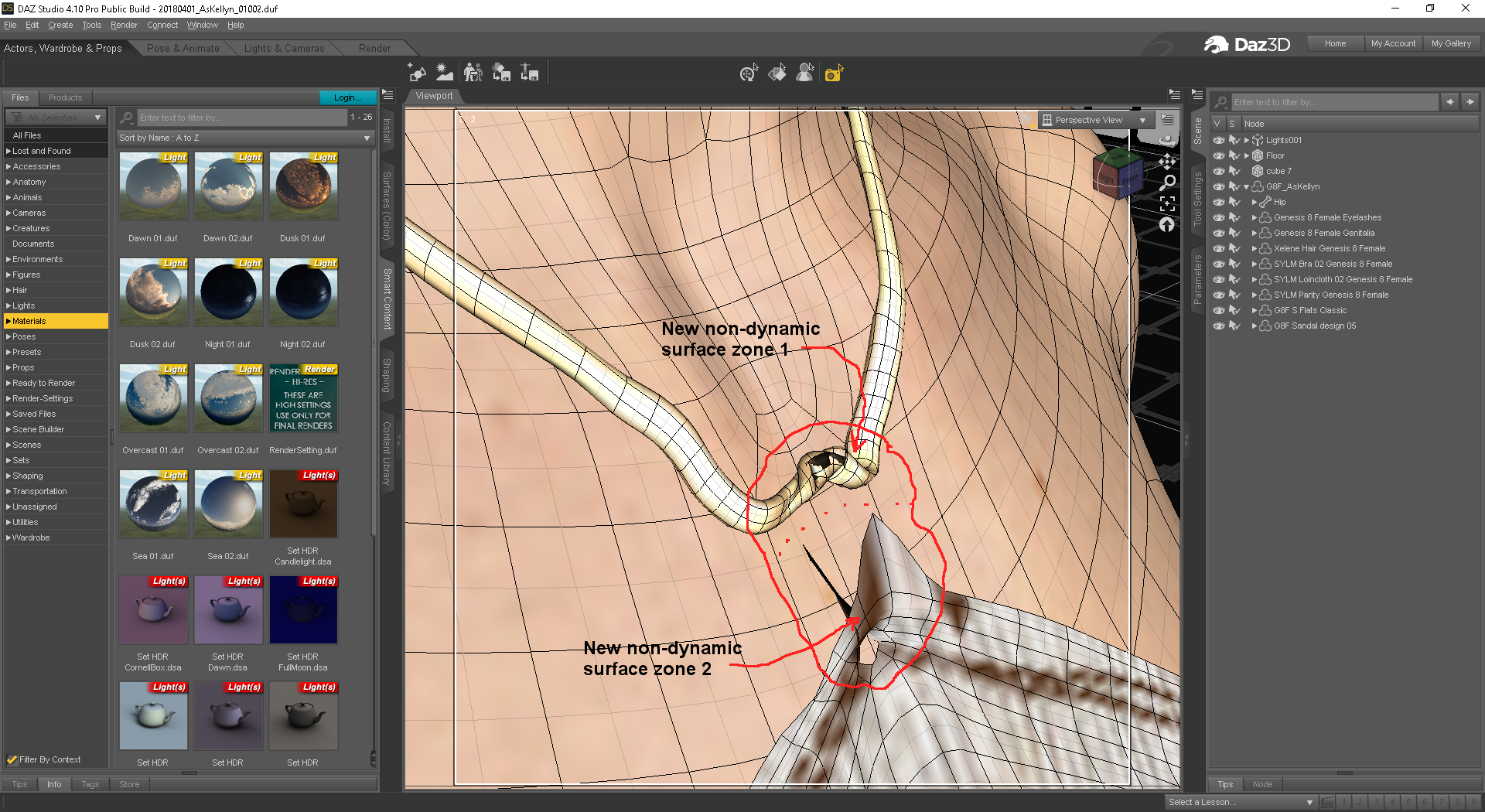Expand the Wardrobe category
Screen dimensions: 1485x812
coord(9,537)
